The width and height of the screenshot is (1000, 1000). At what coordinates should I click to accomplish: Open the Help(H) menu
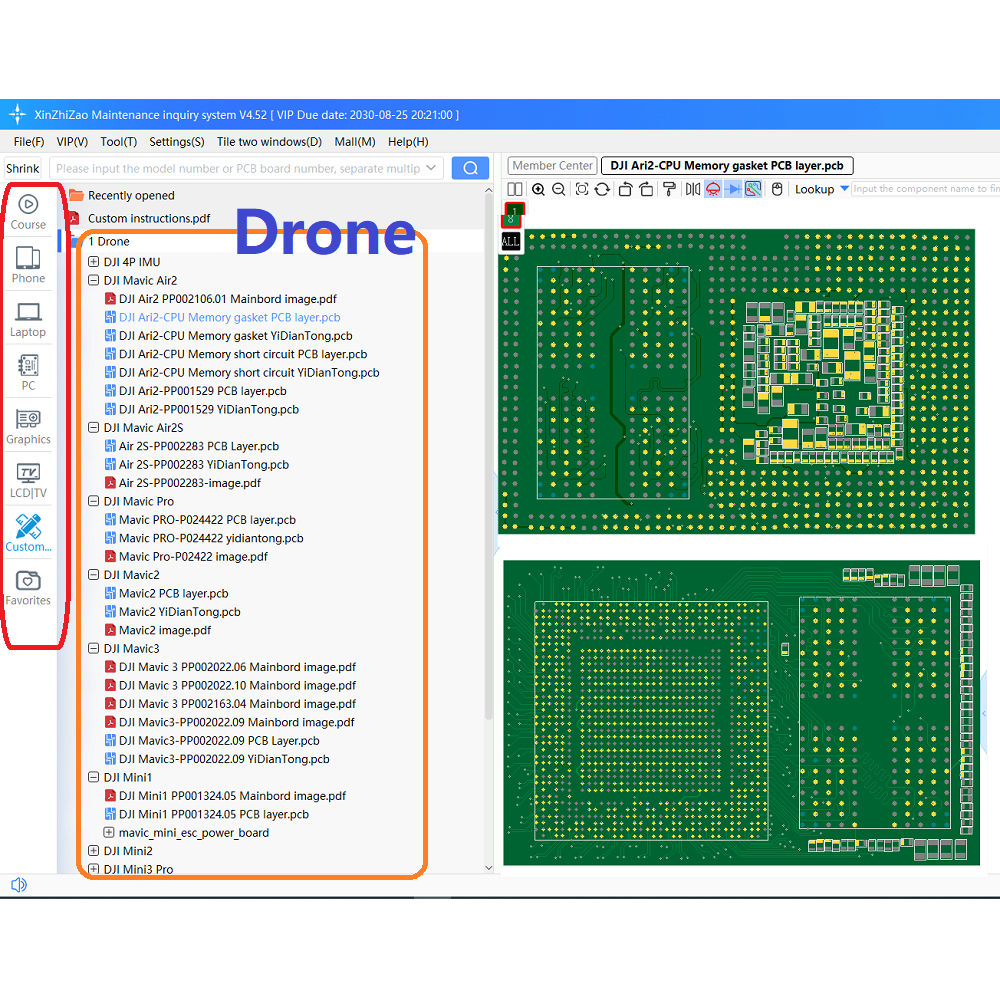pyautogui.click(x=408, y=142)
